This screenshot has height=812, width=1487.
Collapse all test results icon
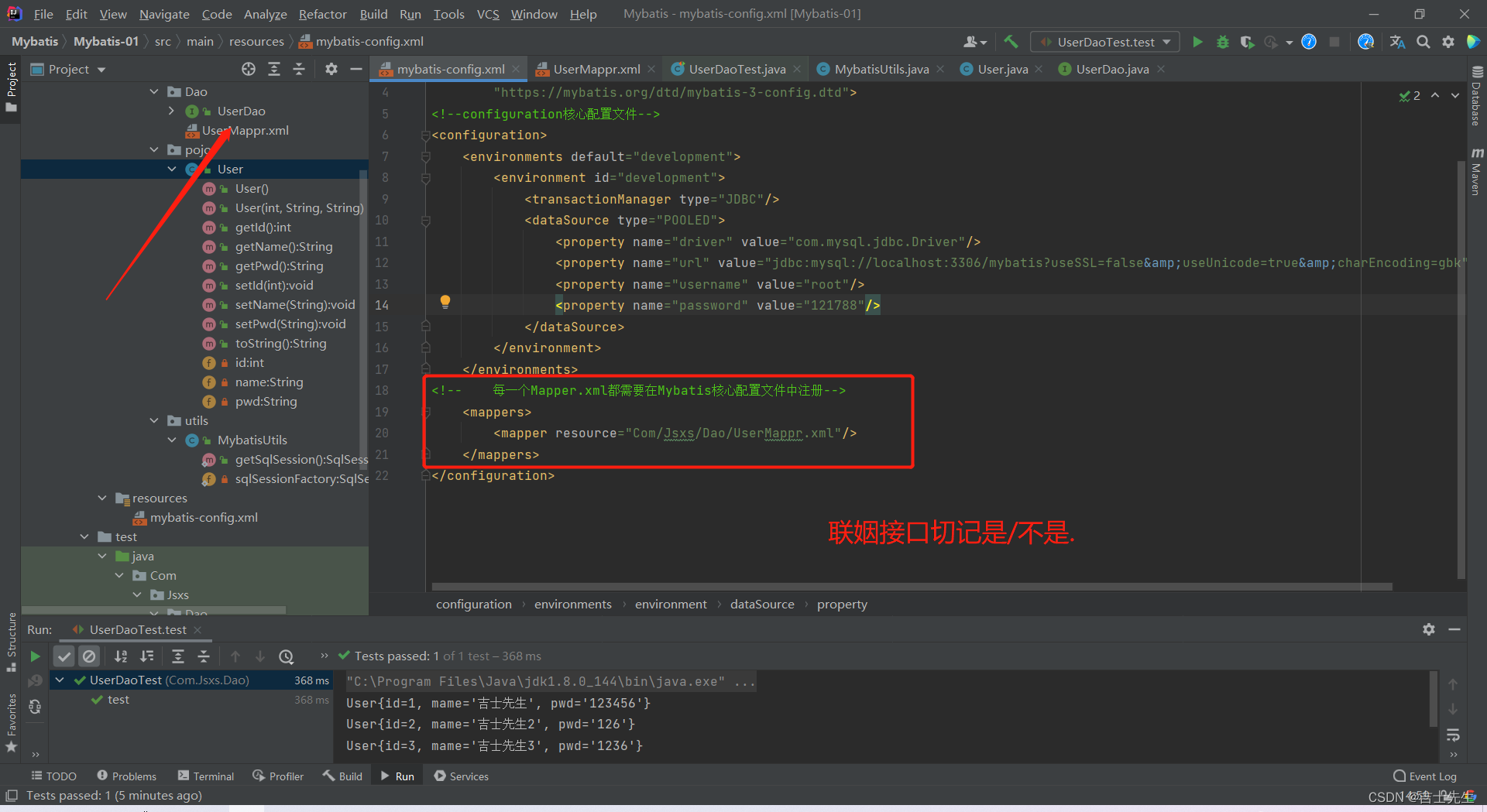click(204, 656)
